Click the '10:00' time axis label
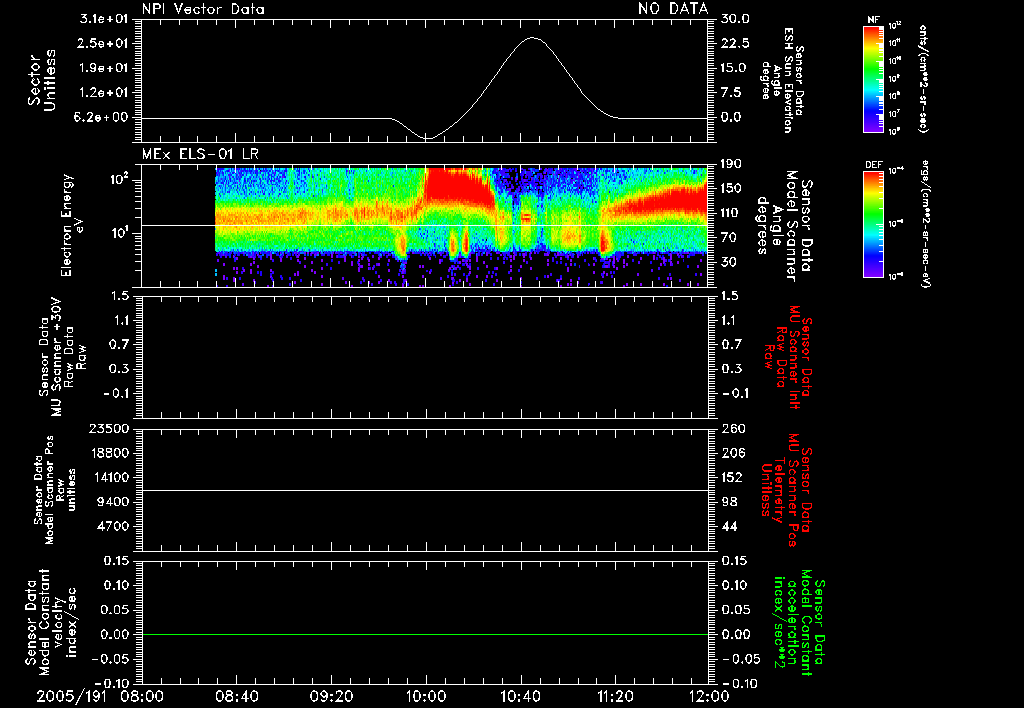Viewport: 1024px width, 708px height. [426, 696]
